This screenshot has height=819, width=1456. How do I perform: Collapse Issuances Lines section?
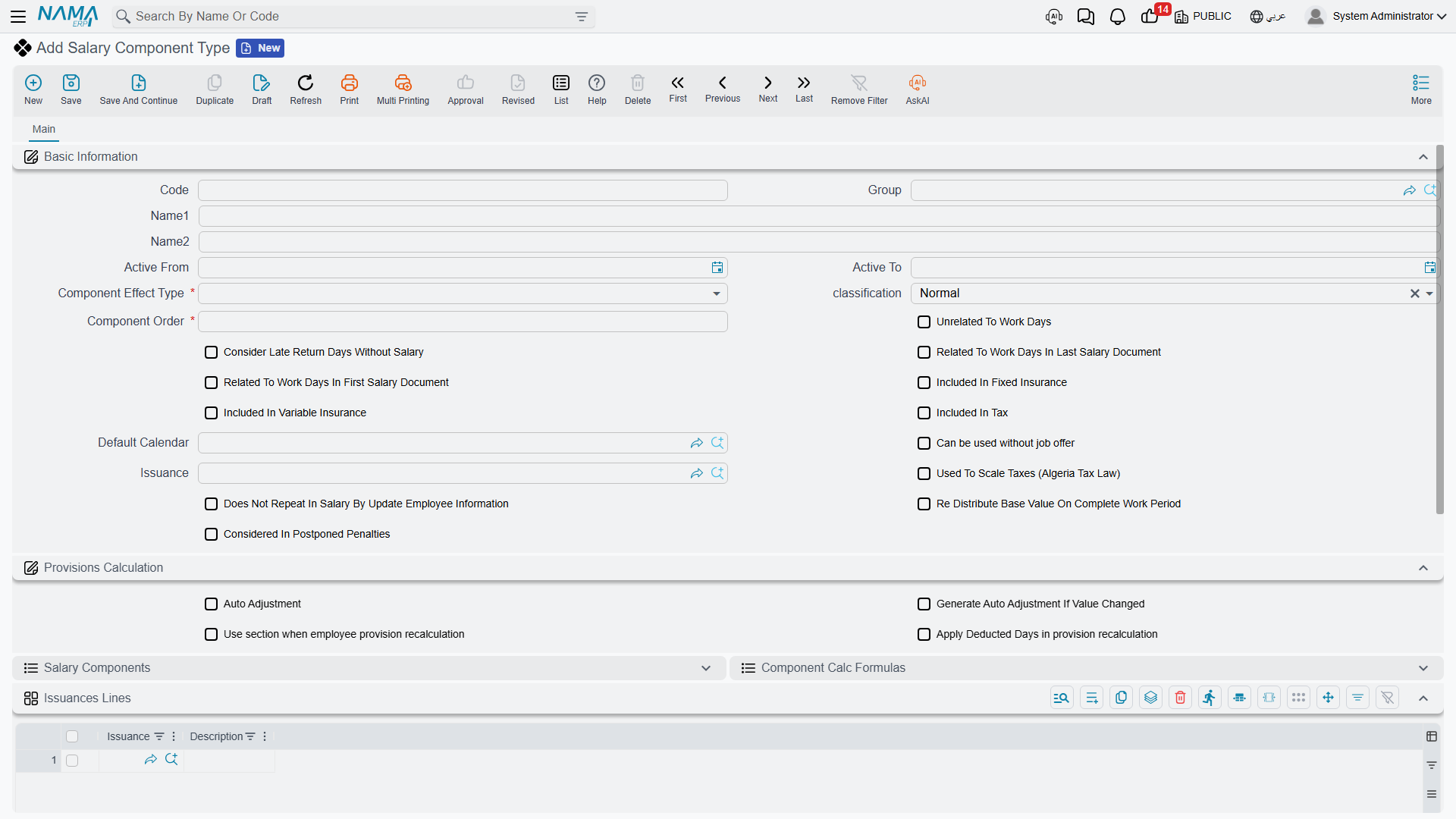pyautogui.click(x=1423, y=698)
